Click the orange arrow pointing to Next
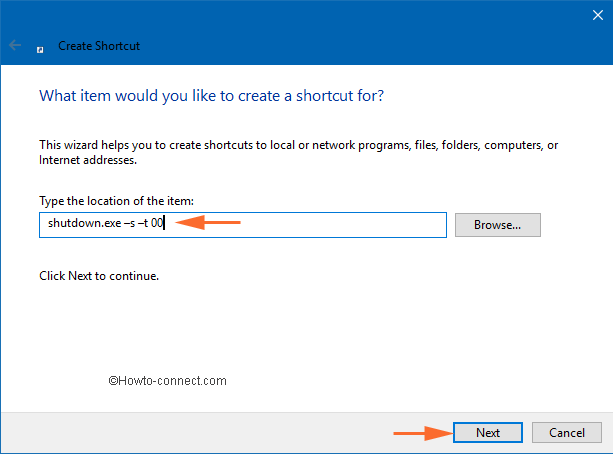The height and width of the screenshot is (454, 613). 423,433
